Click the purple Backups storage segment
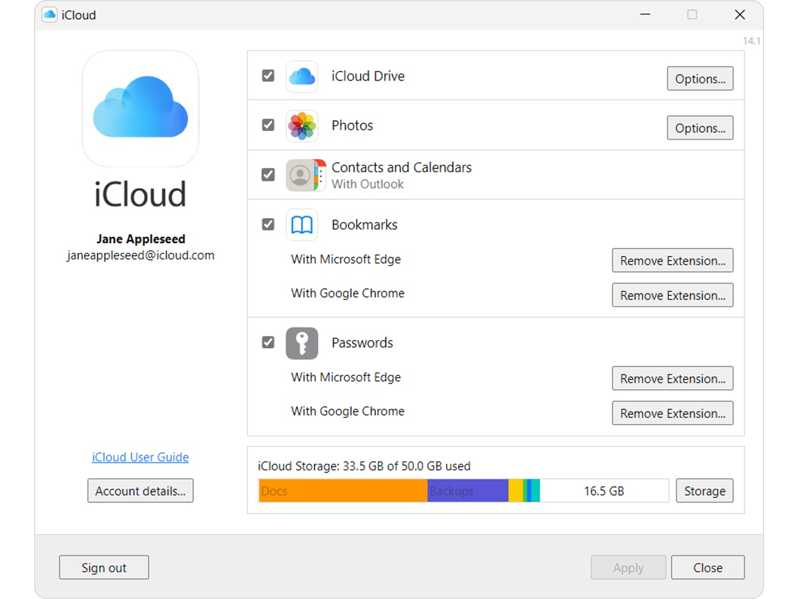Image resolution: width=800 pixels, height=599 pixels. click(x=468, y=491)
